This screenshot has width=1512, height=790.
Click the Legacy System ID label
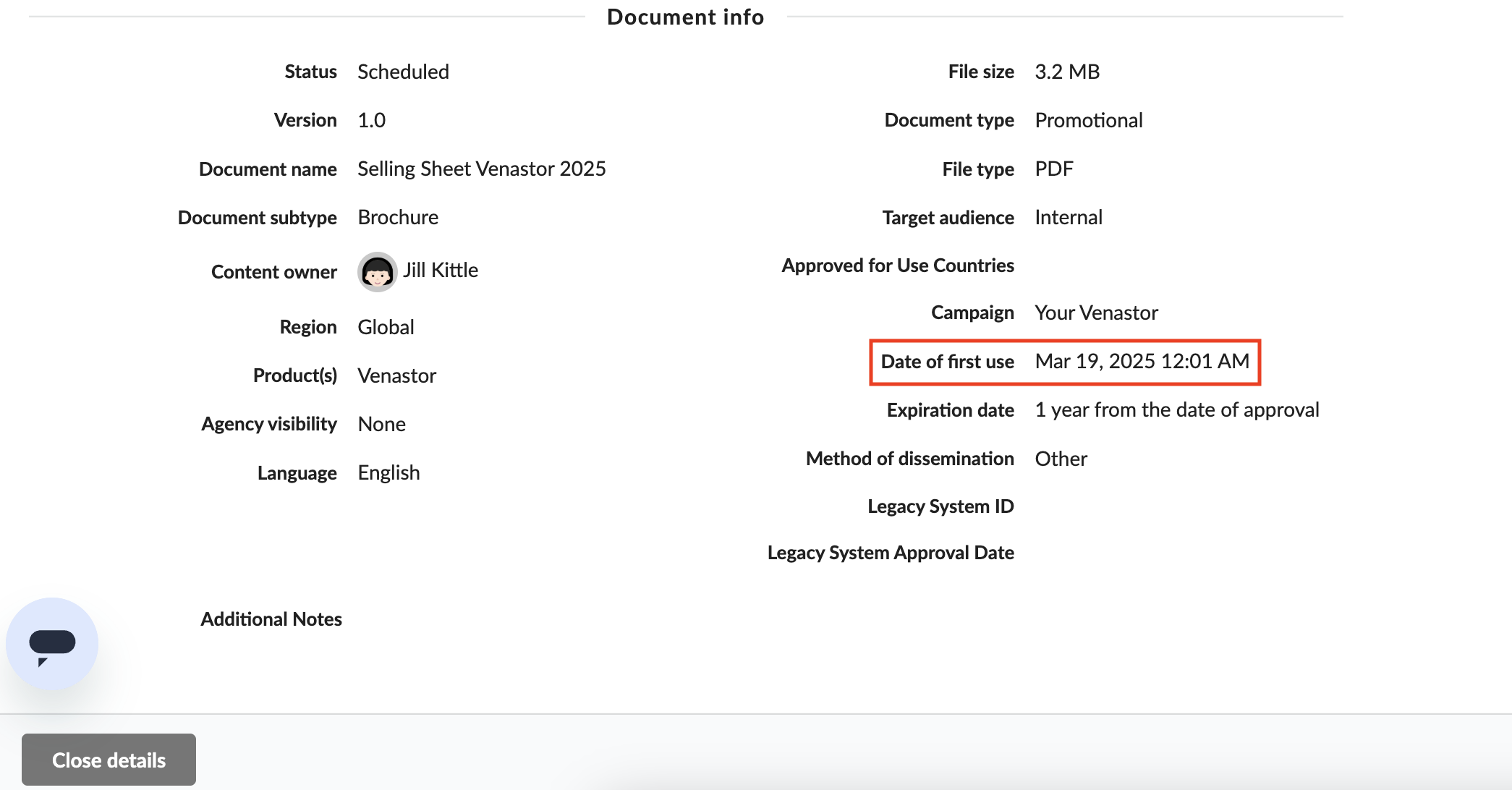(x=940, y=506)
